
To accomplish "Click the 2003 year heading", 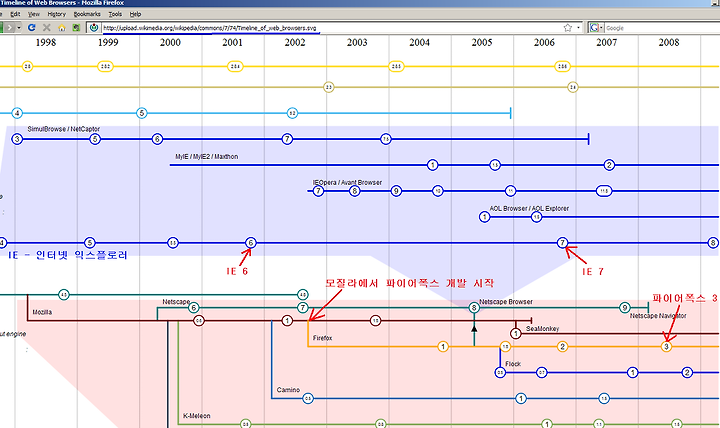I will point(357,43).
